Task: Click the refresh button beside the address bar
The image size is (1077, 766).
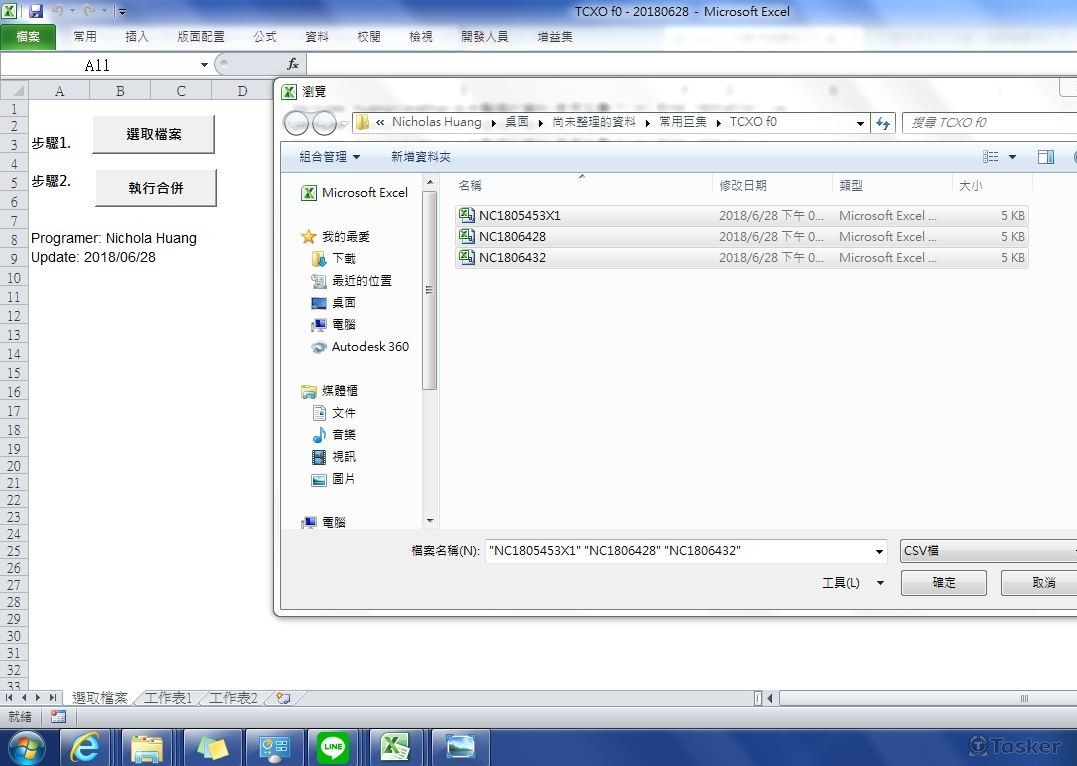Action: pyautogui.click(x=882, y=123)
